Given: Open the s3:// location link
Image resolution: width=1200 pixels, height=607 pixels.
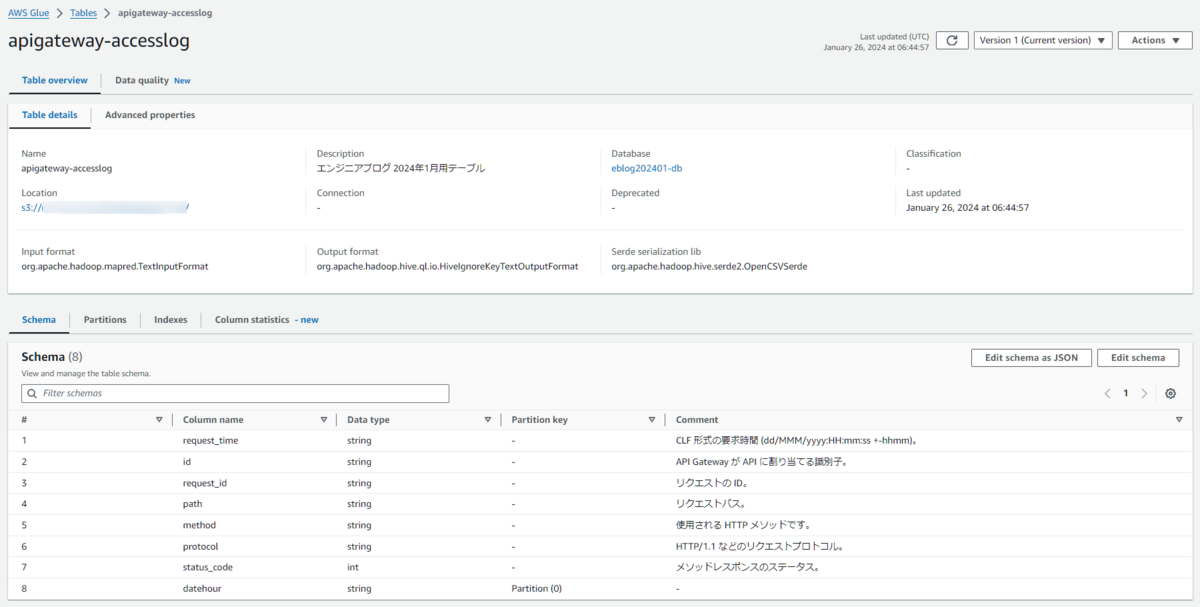Looking at the screenshot, I should point(105,207).
